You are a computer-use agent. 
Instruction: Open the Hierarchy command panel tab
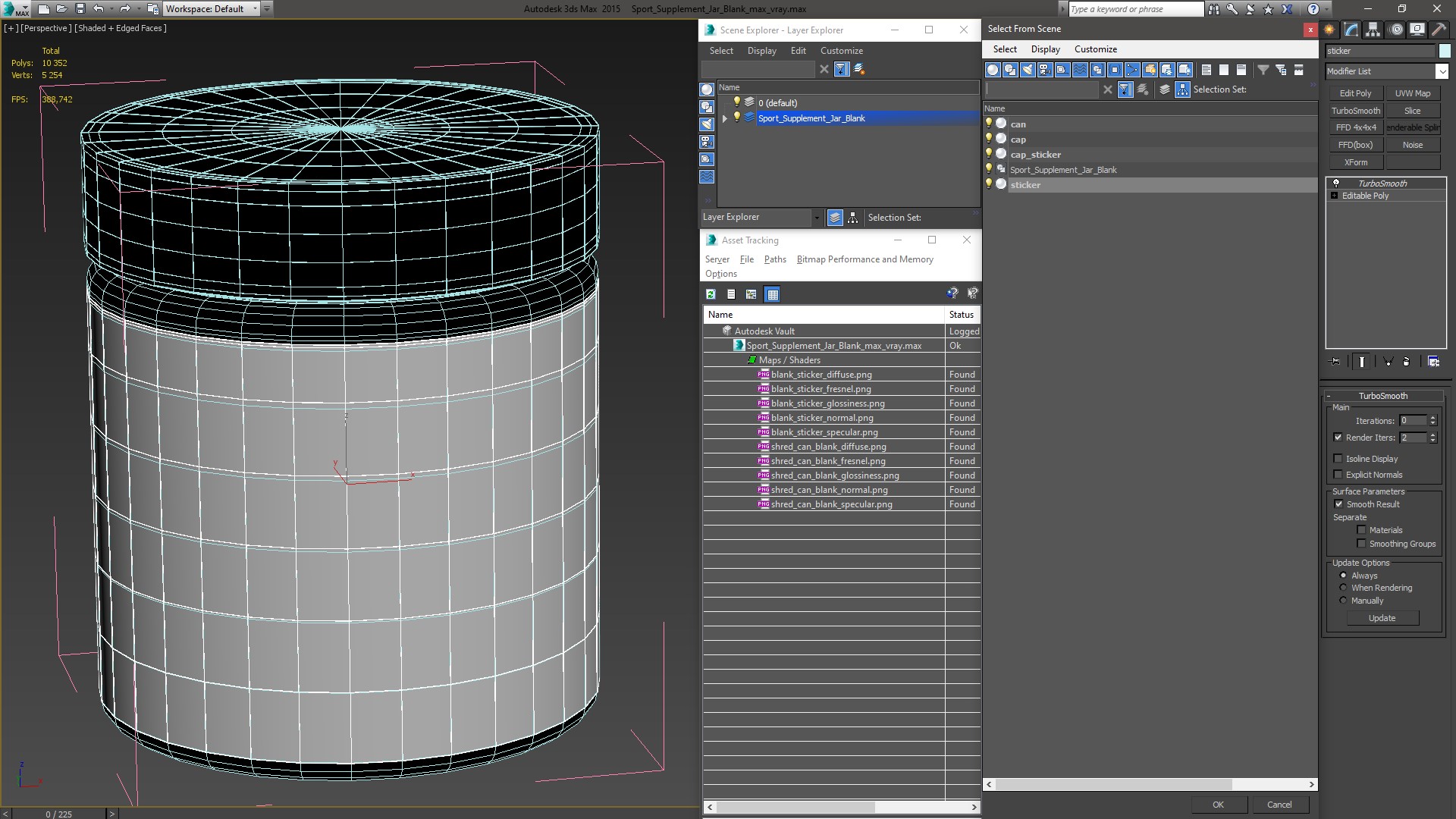pyautogui.click(x=1373, y=30)
